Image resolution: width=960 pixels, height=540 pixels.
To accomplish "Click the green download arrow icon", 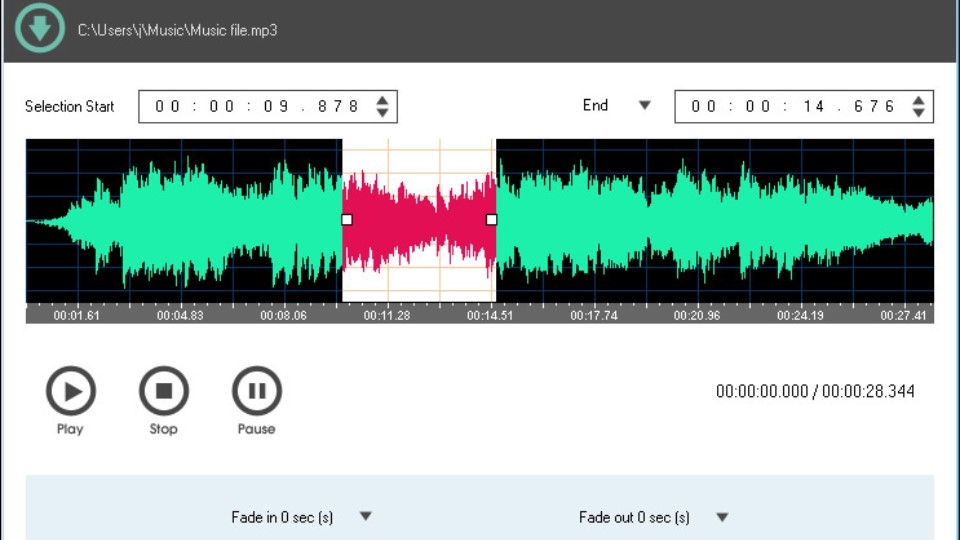I will coord(40,28).
